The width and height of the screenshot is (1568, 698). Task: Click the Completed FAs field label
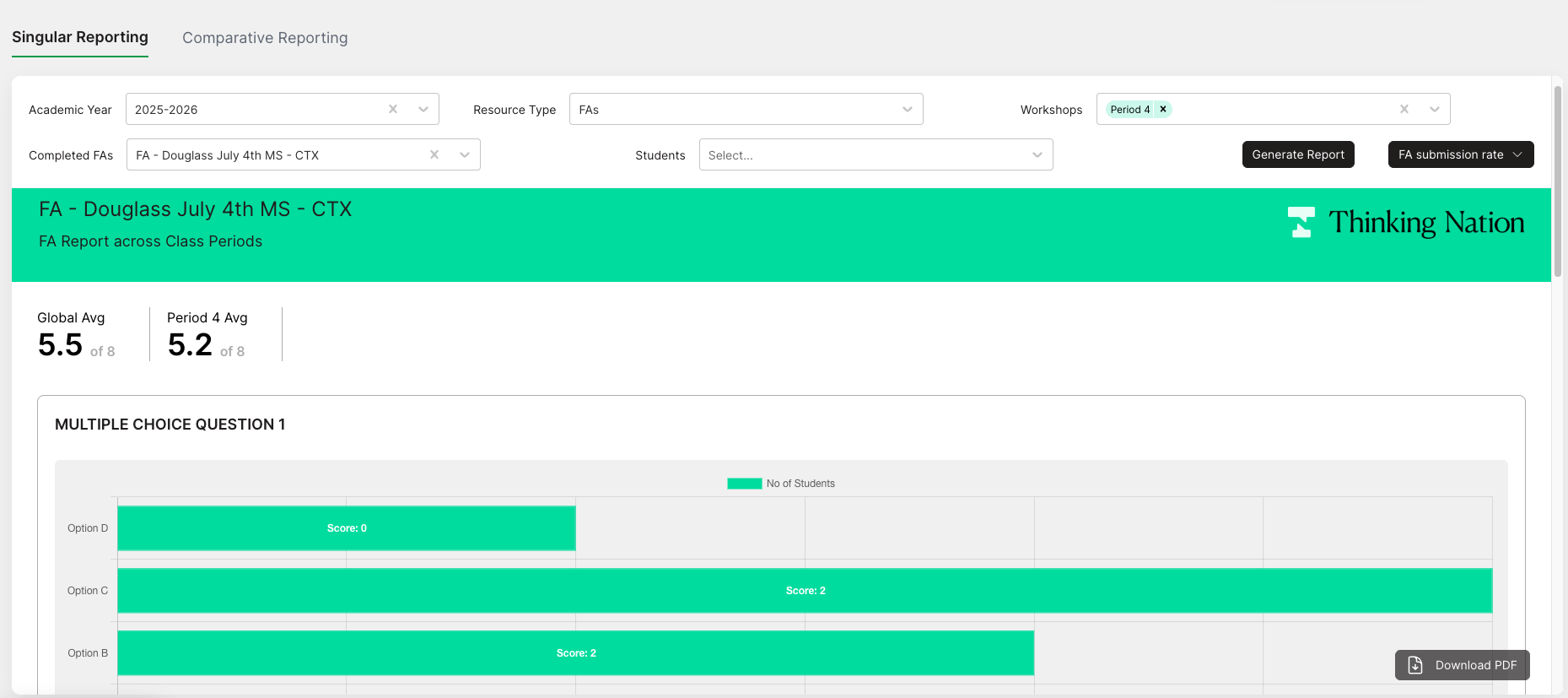click(71, 155)
